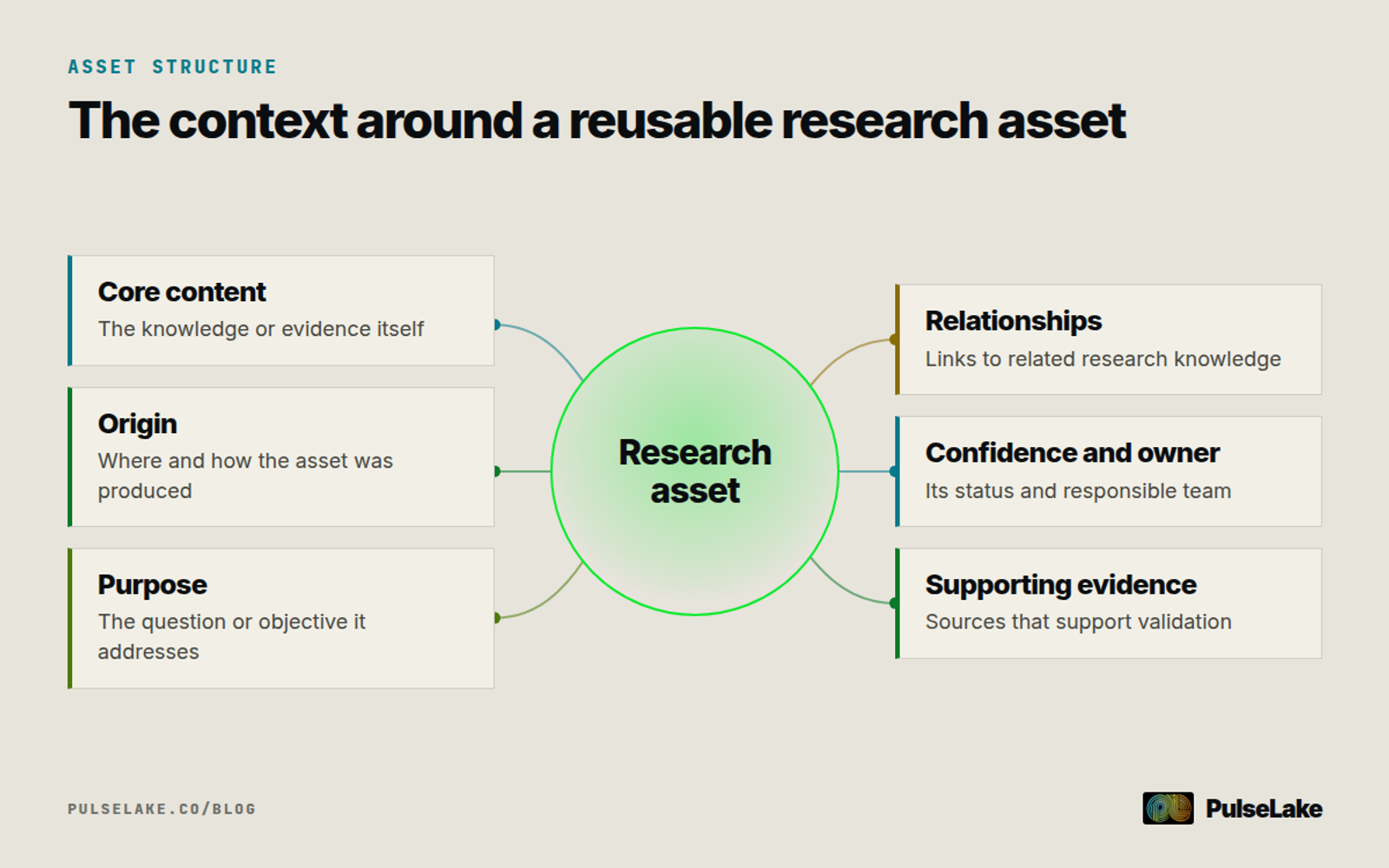
Task: Click 'Where and how the asset was produced'
Action: coord(246,476)
